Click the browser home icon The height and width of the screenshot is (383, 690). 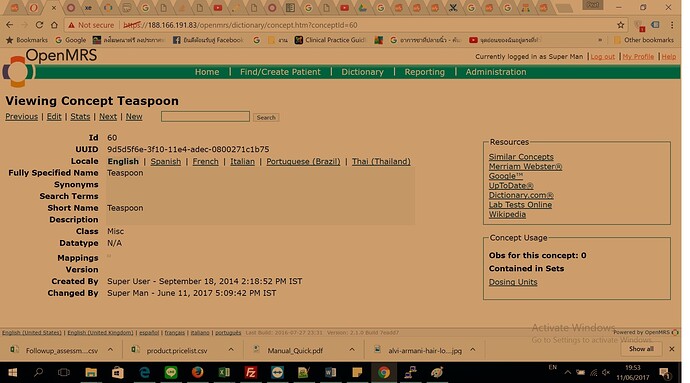54,25
